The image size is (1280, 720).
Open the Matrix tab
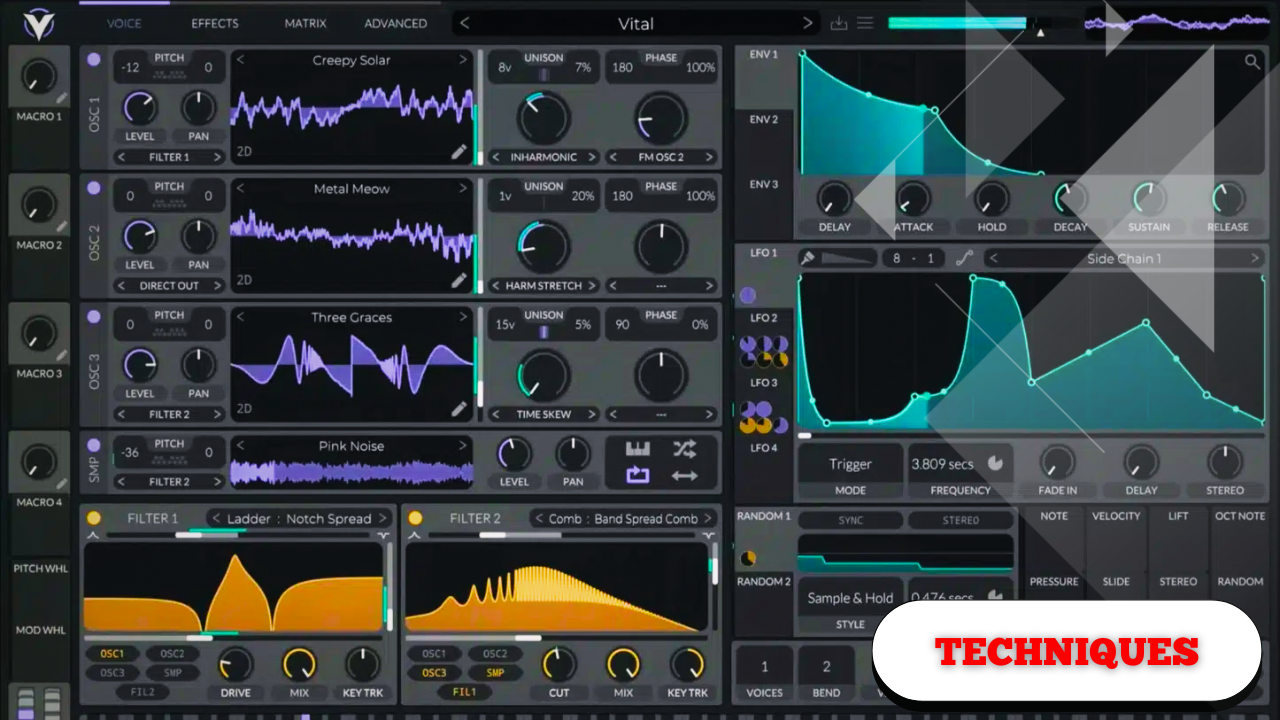coord(305,23)
